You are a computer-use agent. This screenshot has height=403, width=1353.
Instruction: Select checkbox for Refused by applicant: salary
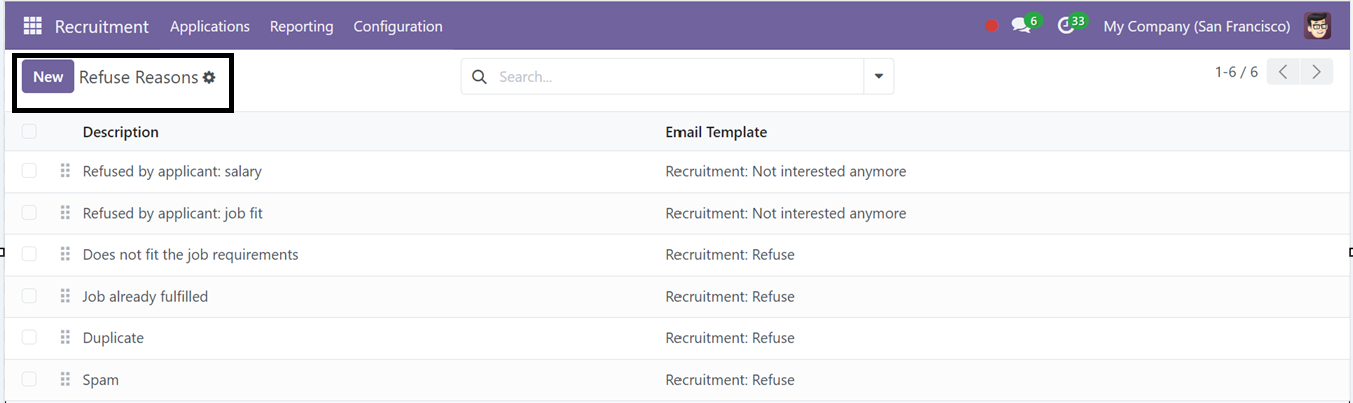tap(29, 171)
